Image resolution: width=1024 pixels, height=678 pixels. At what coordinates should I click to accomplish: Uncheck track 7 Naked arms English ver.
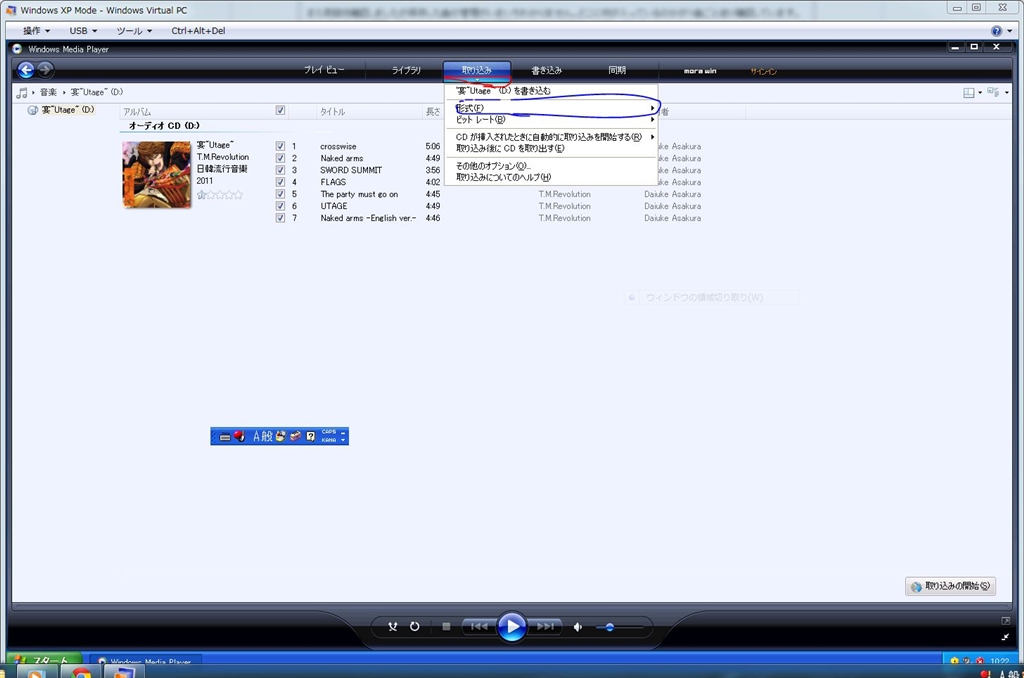point(280,218)
